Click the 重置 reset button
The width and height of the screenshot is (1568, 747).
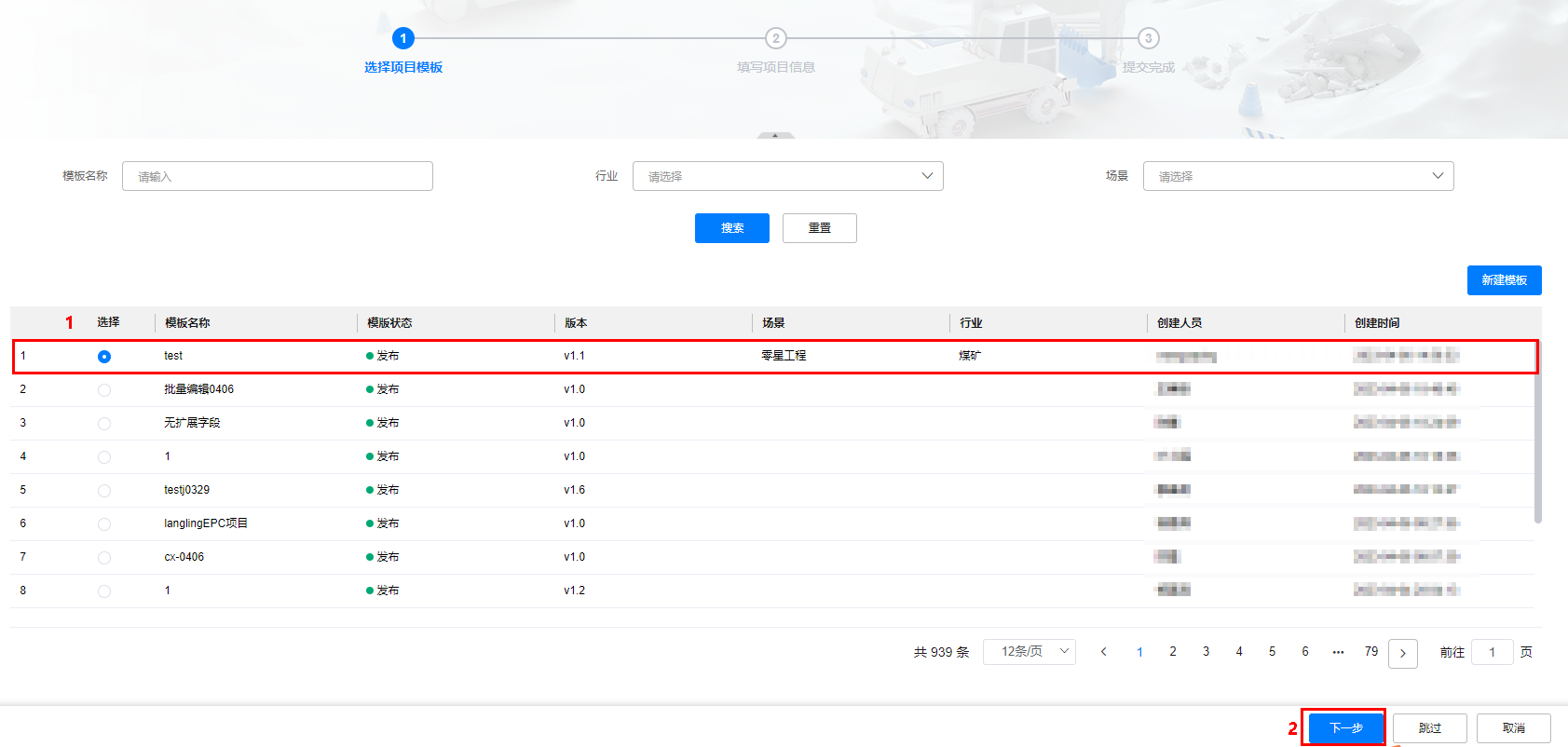pyautogui.click(x=820, y=228)
